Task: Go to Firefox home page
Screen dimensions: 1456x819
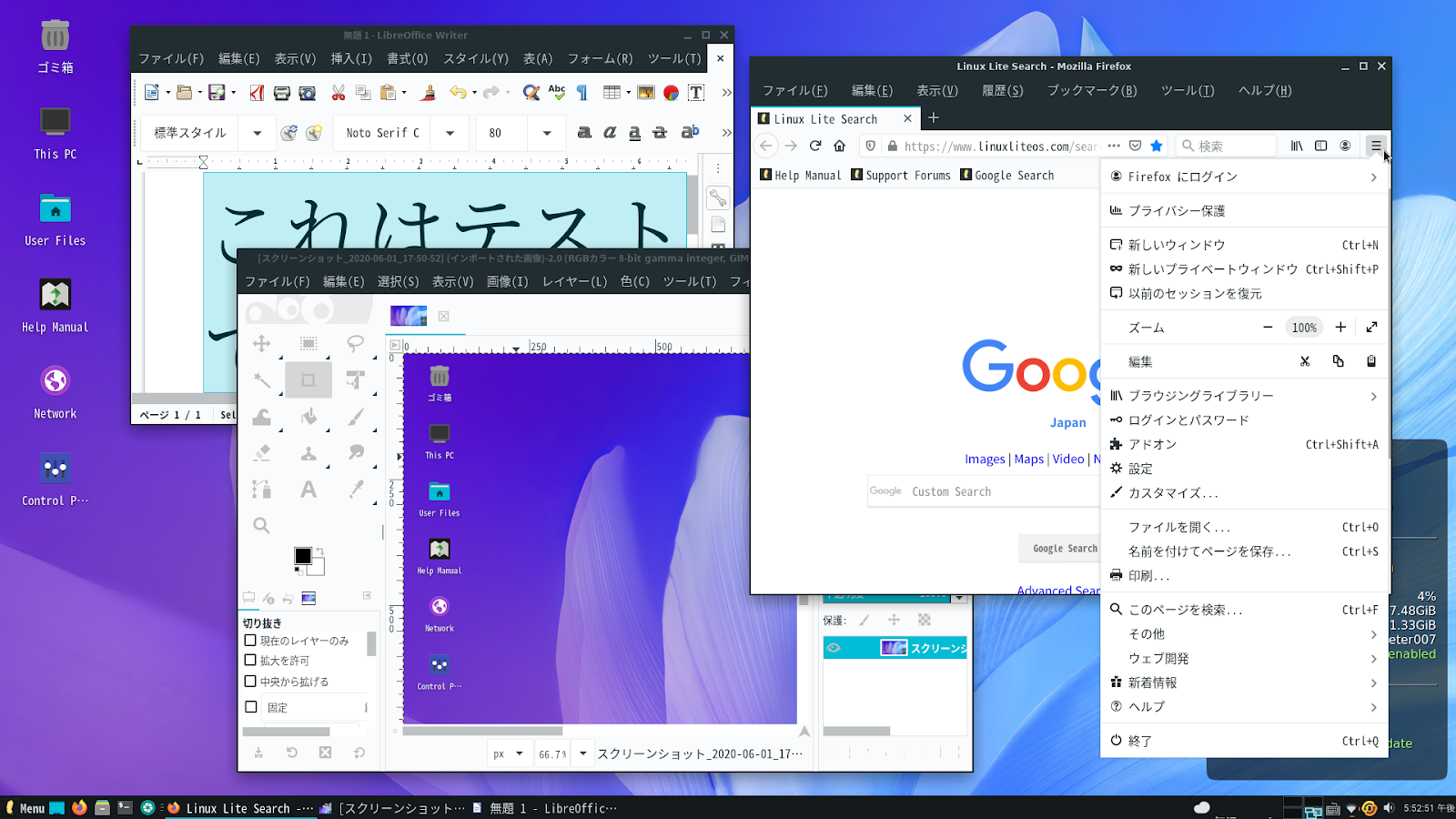Action: [x=840, y=146]
